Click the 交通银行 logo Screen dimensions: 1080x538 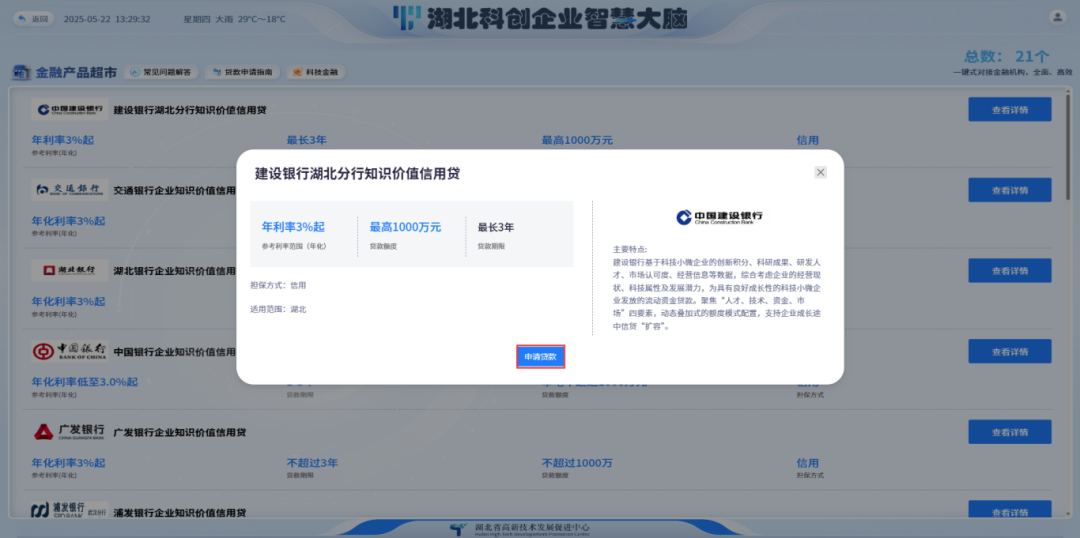(70, 190)
